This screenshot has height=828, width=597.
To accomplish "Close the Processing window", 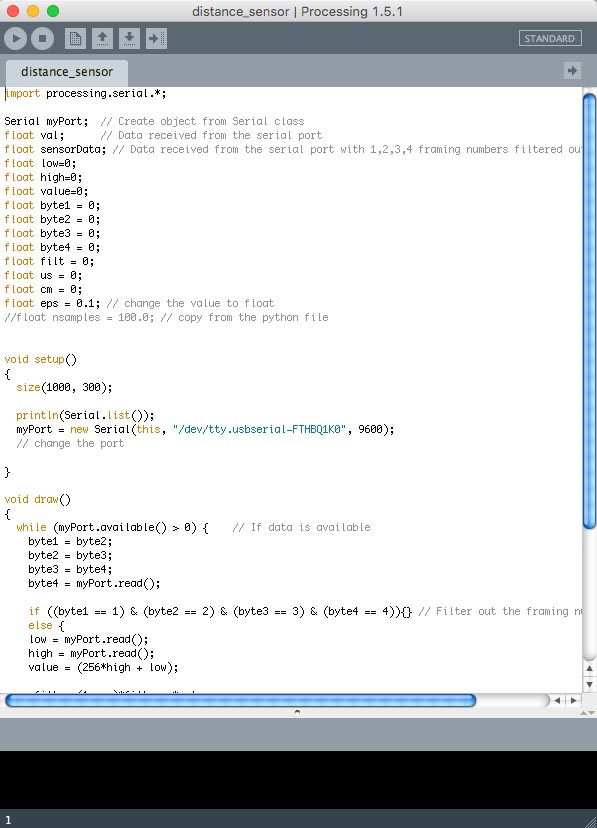I will (x=13, y=11).
